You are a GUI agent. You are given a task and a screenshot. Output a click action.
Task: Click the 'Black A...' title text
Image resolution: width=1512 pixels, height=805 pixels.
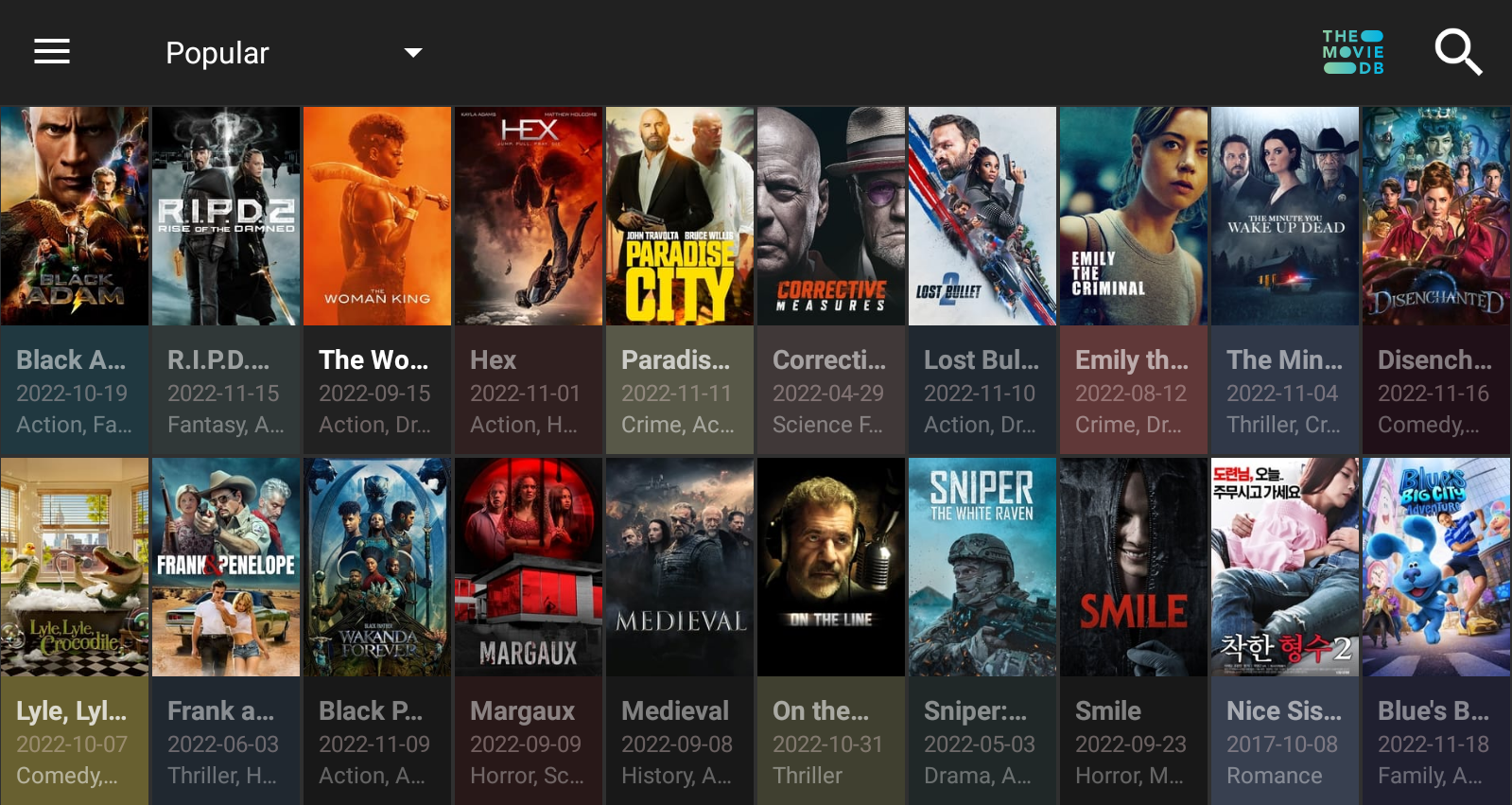(71, 360)
